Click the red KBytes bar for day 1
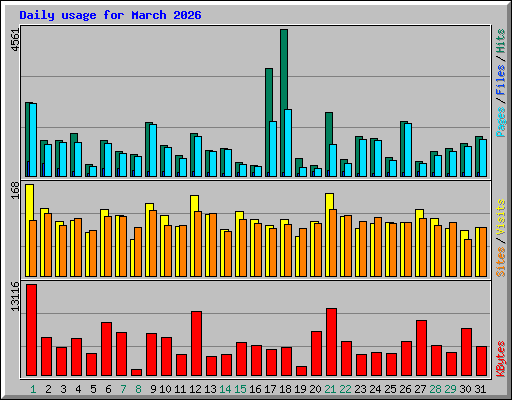Viewport: 512px width, 400px height. [32, 330]
